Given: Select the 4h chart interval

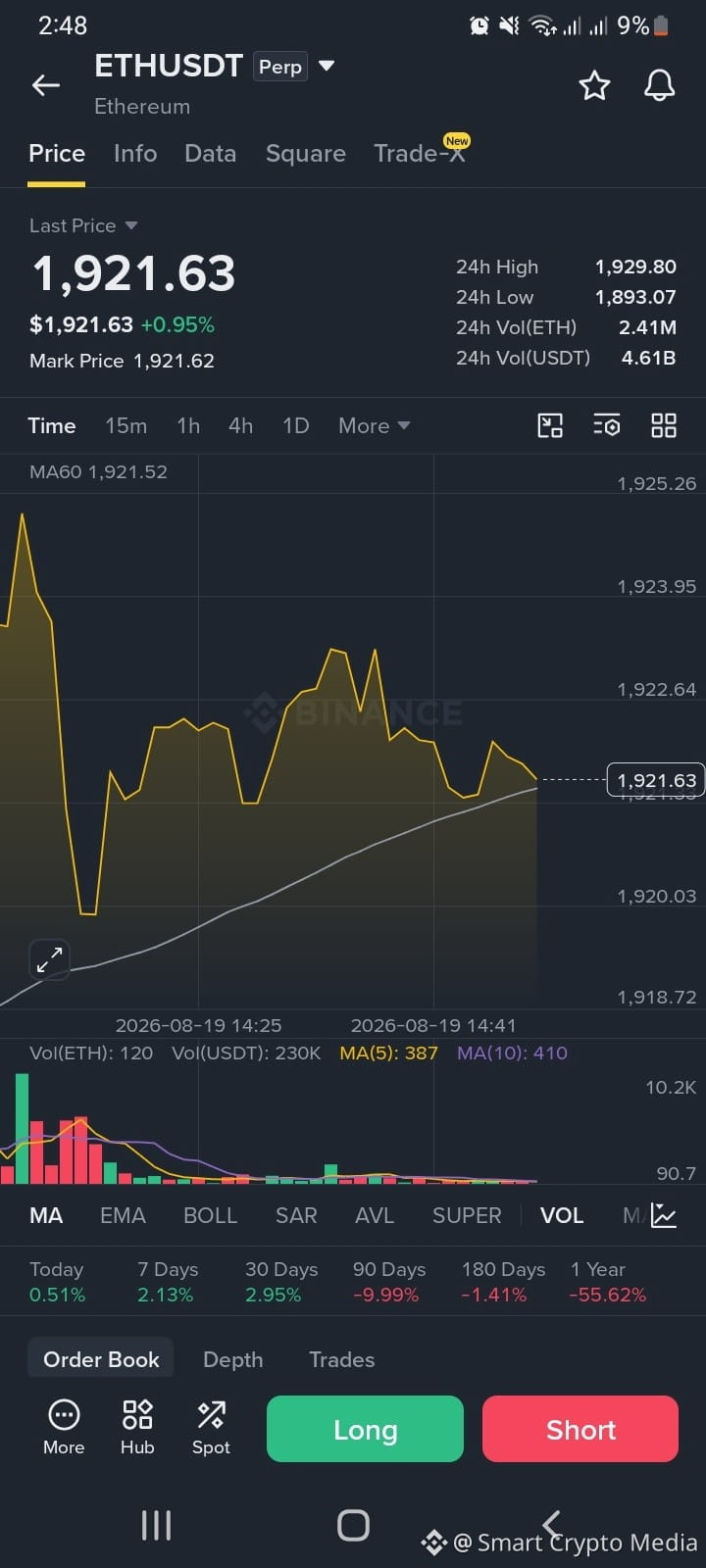Looking at the screenshot, I should (240, 425).
